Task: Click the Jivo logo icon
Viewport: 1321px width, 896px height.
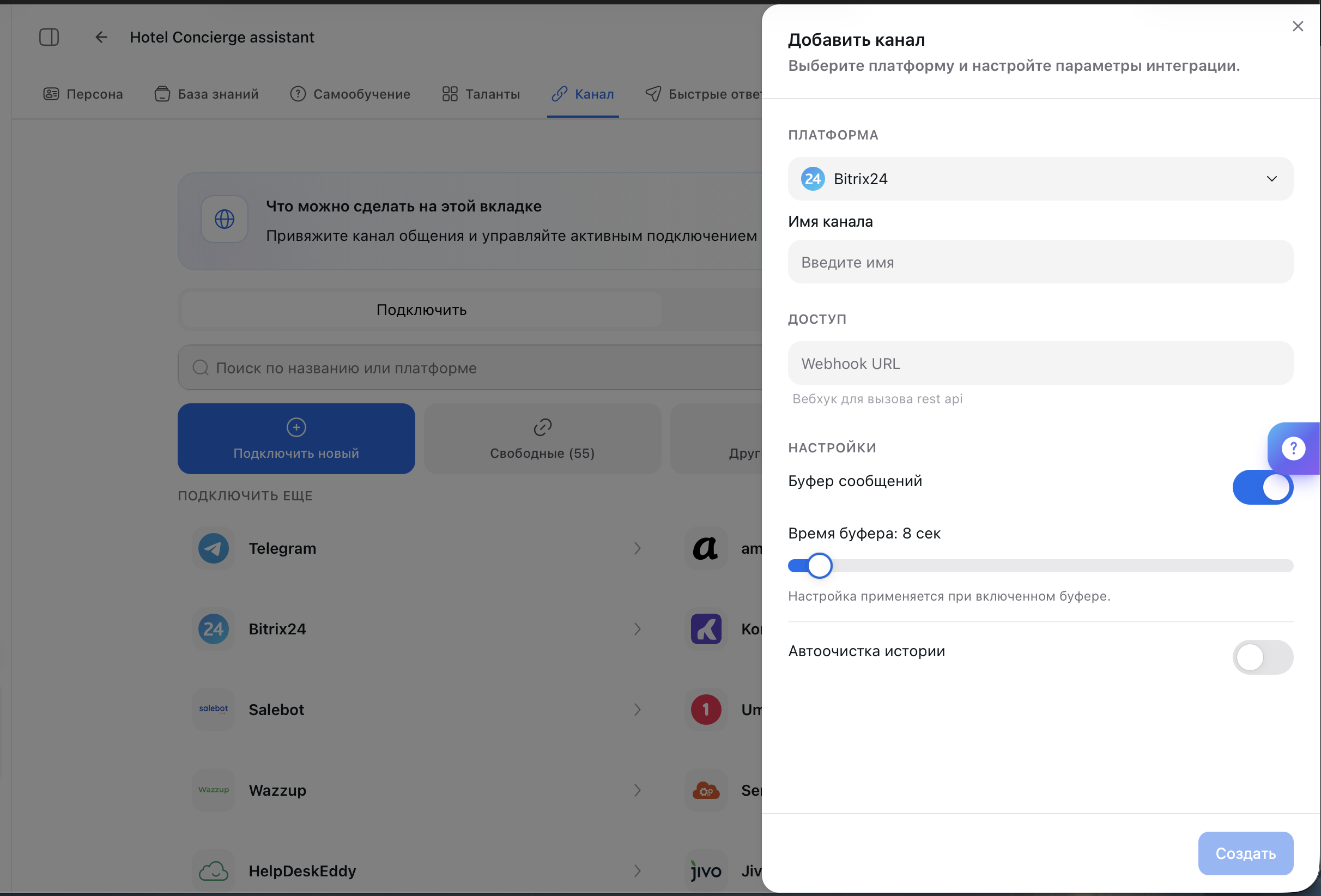Action: point(706,870)
